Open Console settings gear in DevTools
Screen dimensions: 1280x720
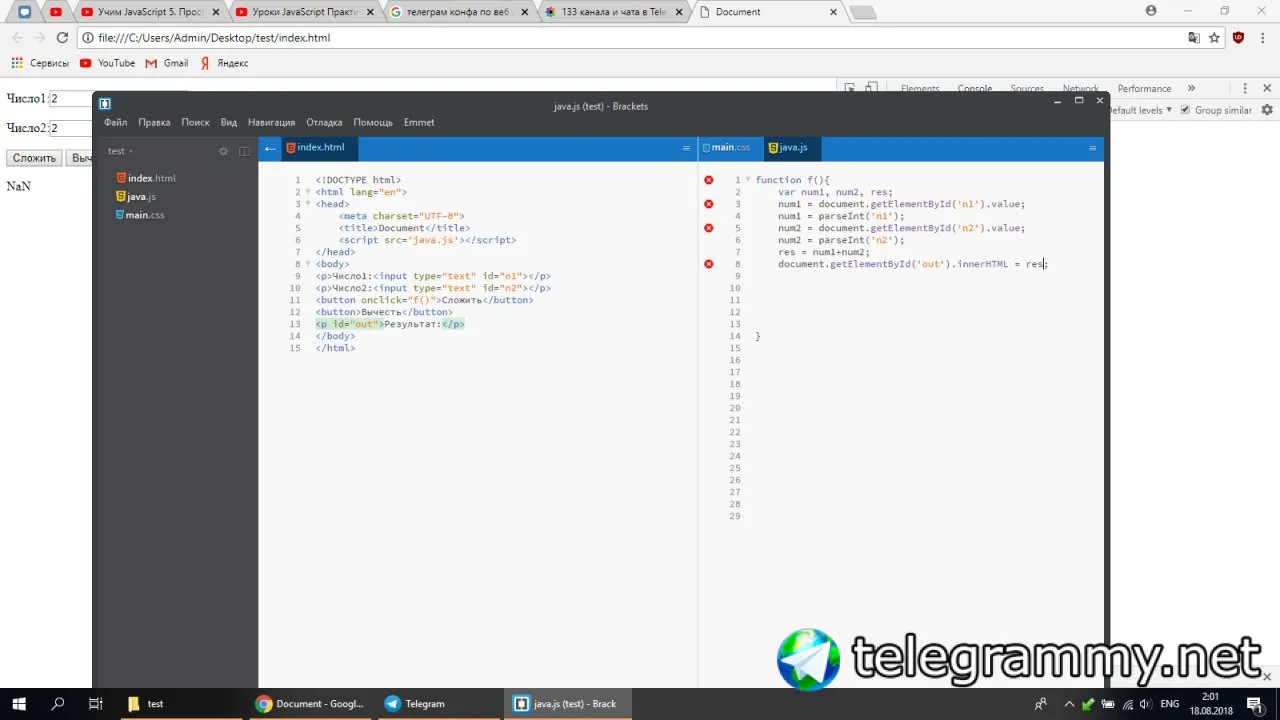pyautogui.click(x=1267, y=110)
